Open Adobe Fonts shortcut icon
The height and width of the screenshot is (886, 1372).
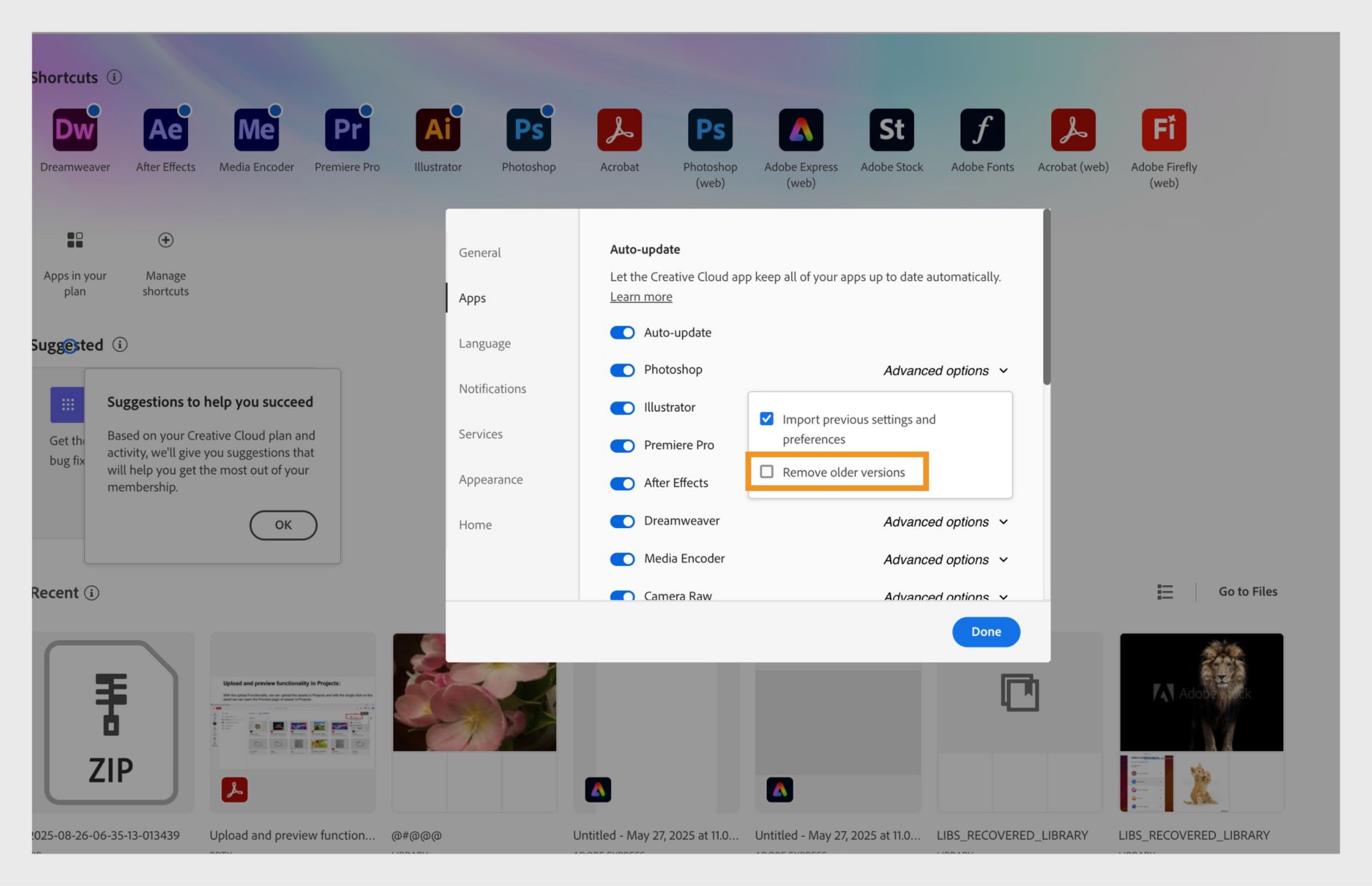coord(982,130)
